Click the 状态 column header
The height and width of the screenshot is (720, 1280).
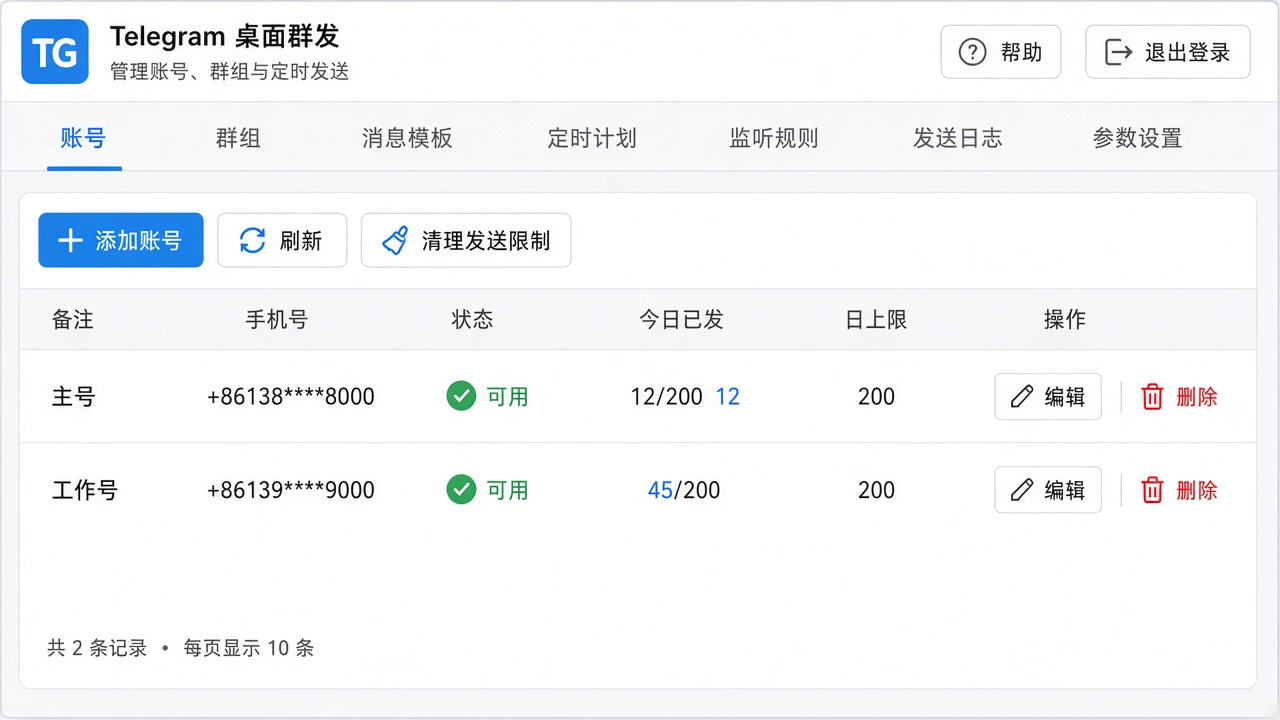[x=472, y=320]
